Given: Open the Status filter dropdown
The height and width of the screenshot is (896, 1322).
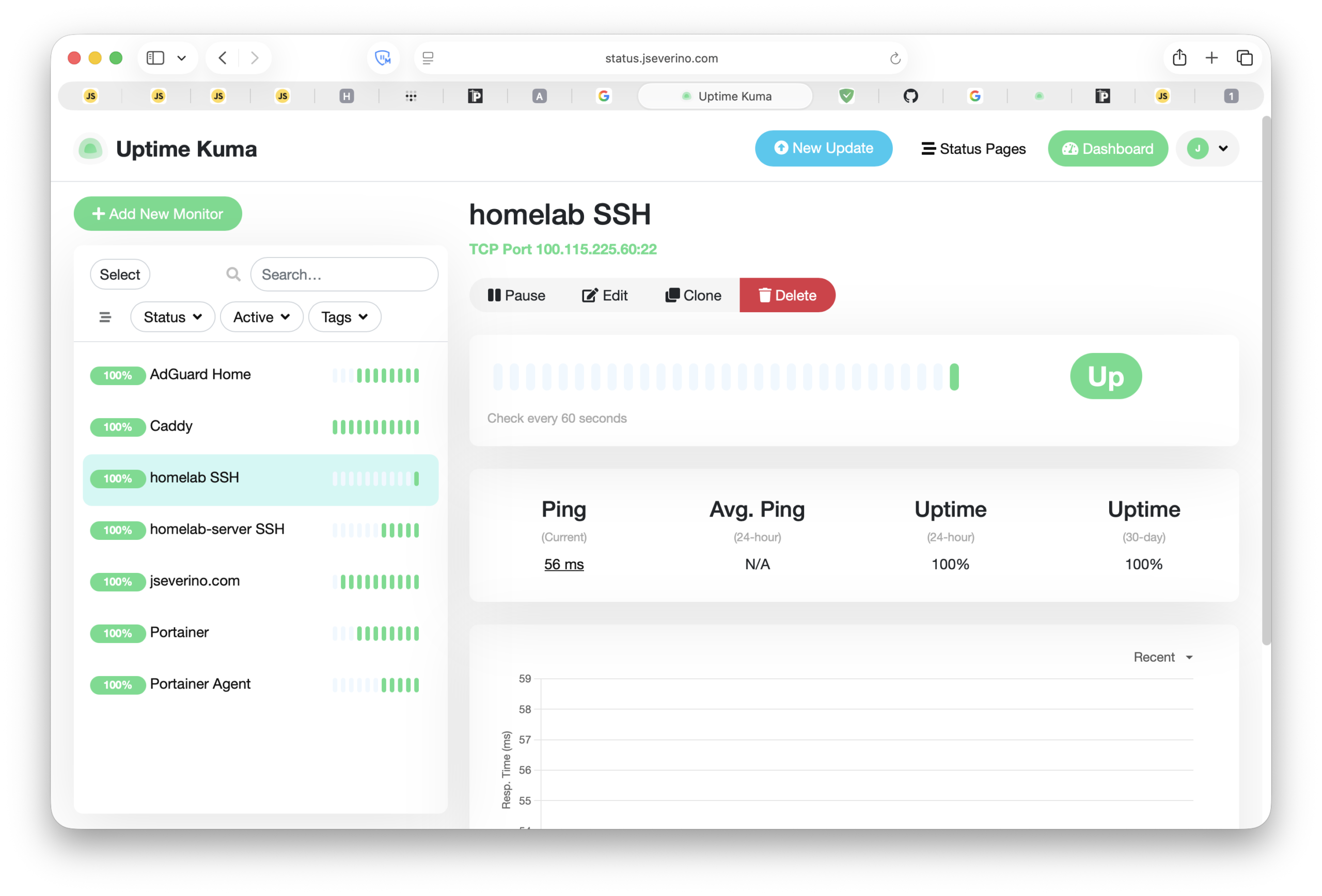Looking at the screenshot, I should click(x=172, y=317).
